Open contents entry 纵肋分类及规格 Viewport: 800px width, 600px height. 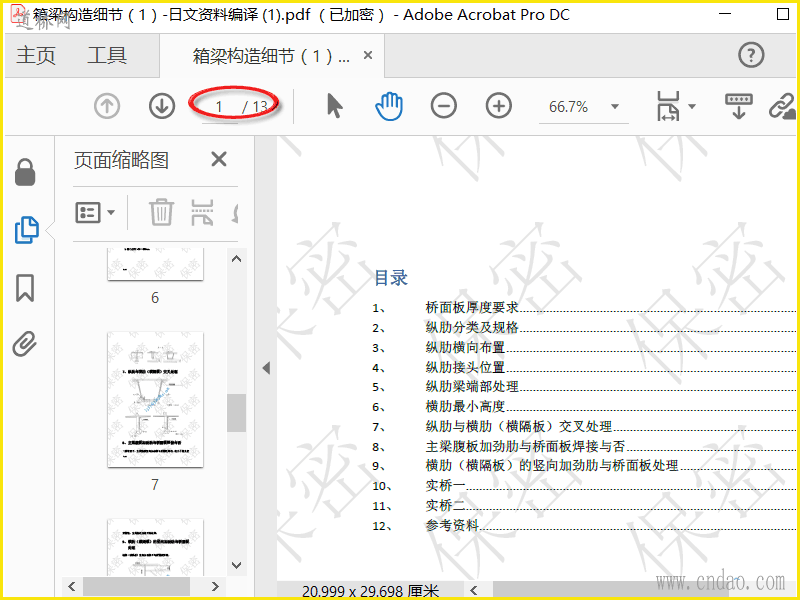(472, 327)
